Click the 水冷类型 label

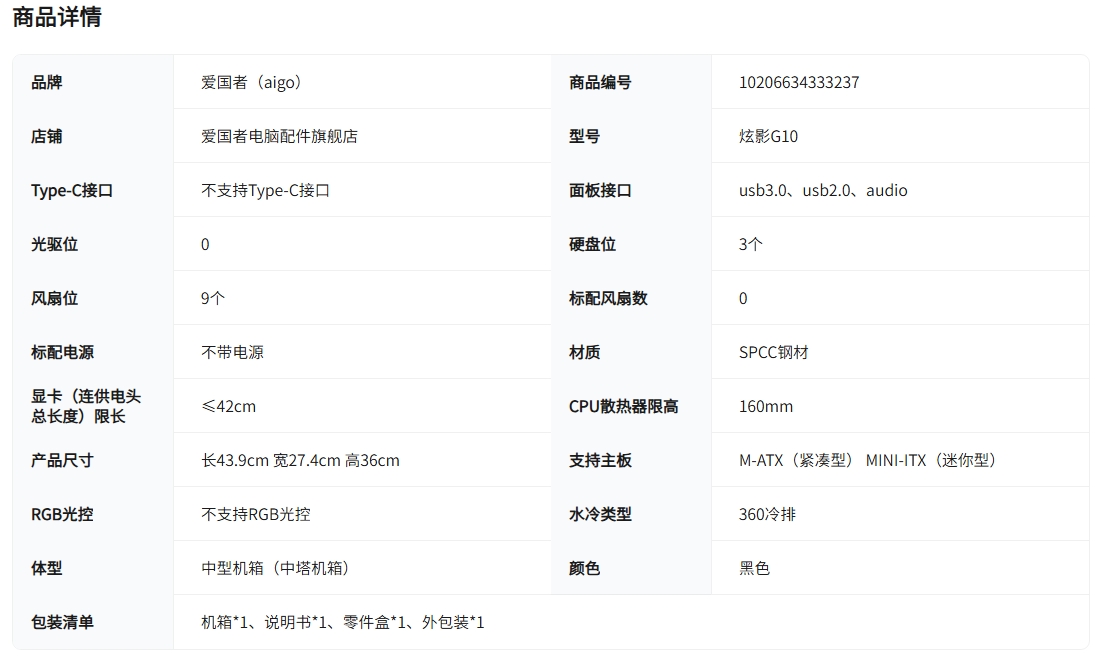(600, 514)
